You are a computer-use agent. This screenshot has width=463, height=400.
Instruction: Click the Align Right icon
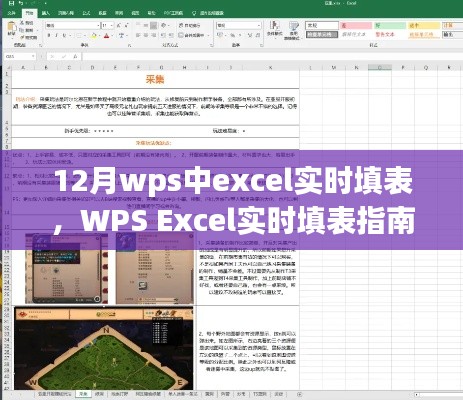pyautogui.click(x=153, y=35)
